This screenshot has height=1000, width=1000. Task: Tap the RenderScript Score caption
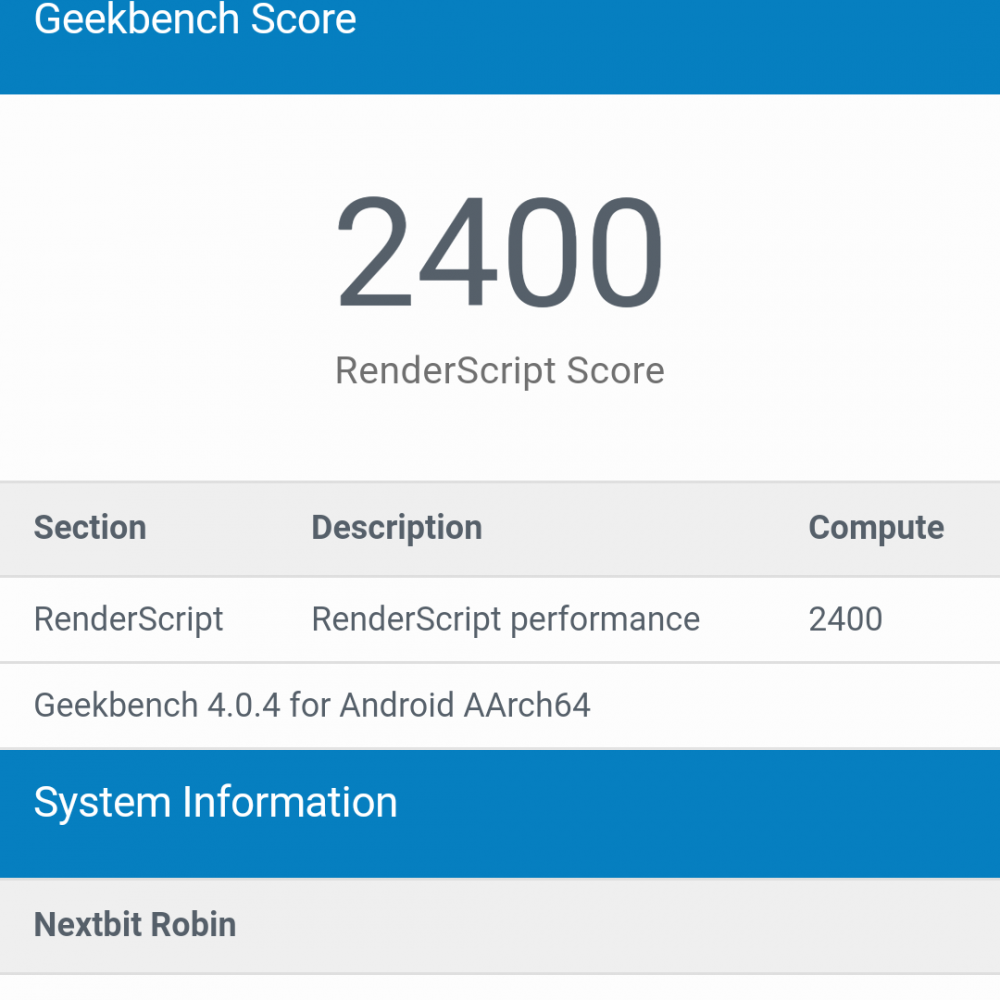(500, 371)
